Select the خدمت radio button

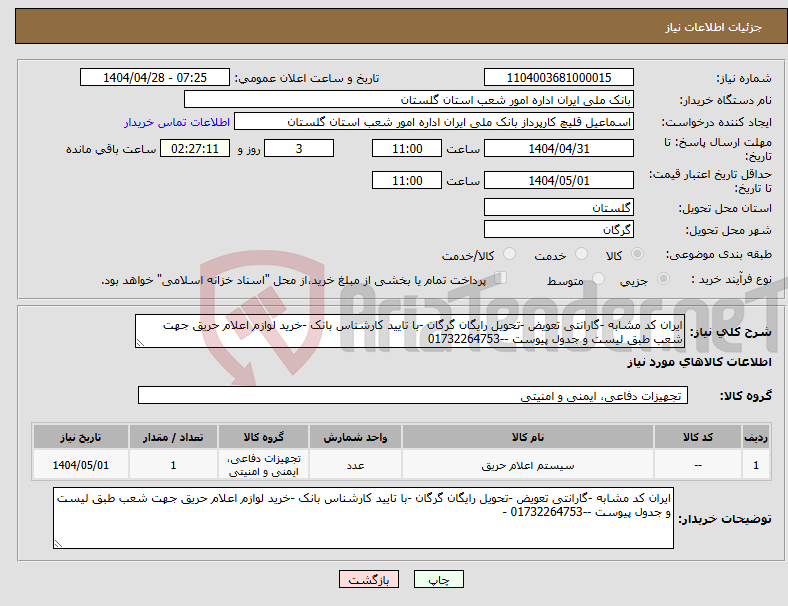point(581,254)
